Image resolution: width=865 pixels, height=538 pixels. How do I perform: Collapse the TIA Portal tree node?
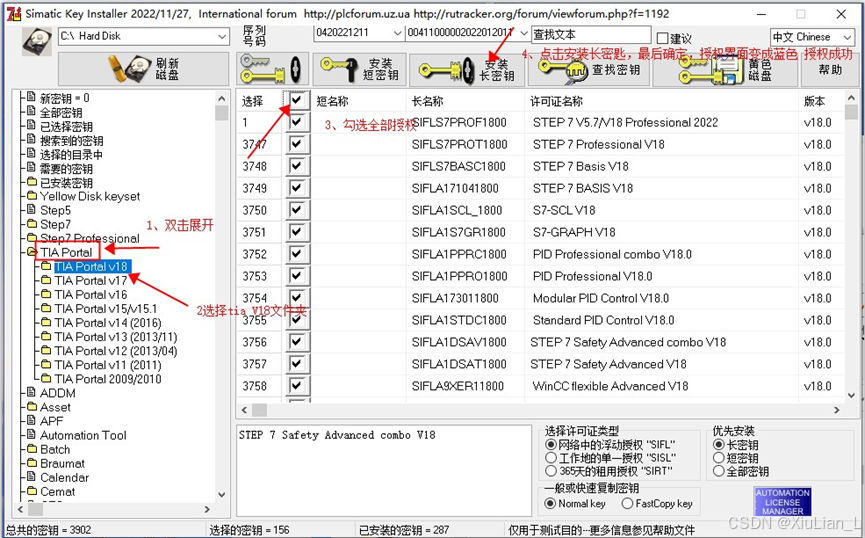click(31, 253)
